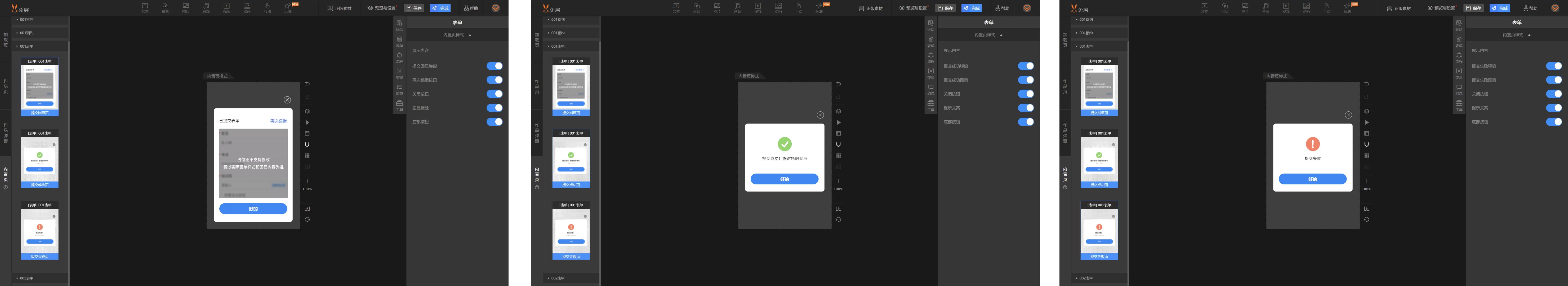Image resolution: width=1568 pixels, height=286 pixels.
Task: Click the undo arrow beside canvas in left screenshot
Action: (x=308, y=83)
